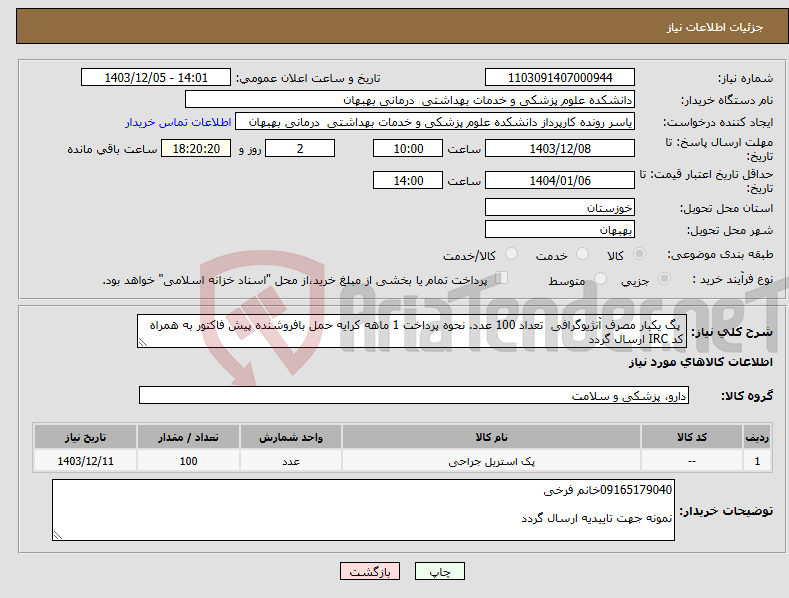Viewport: 789px width, 598px height.
Task: Click the quantity cell 100
Action: pyautogui.click(x=188, y=461)
